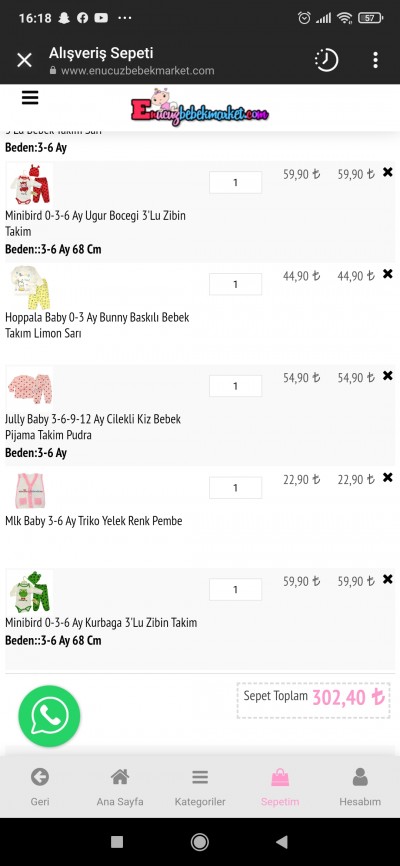Screen dimensions: 400x866
Task: Remove Minibird Kurbaga set from cart
Action: point(388,579)
